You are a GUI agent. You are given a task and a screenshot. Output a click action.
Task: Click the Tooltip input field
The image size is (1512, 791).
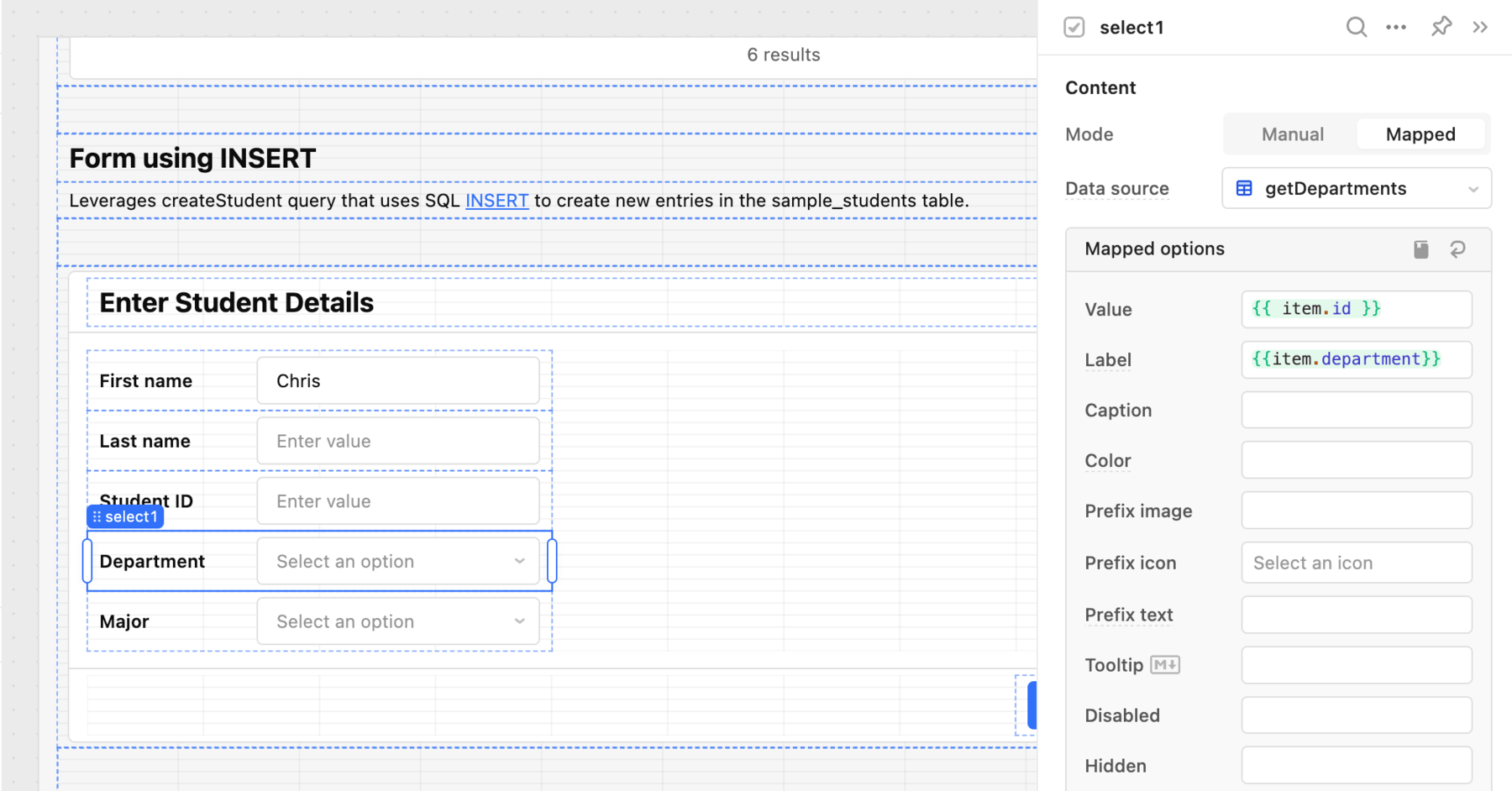point(1357,665)
